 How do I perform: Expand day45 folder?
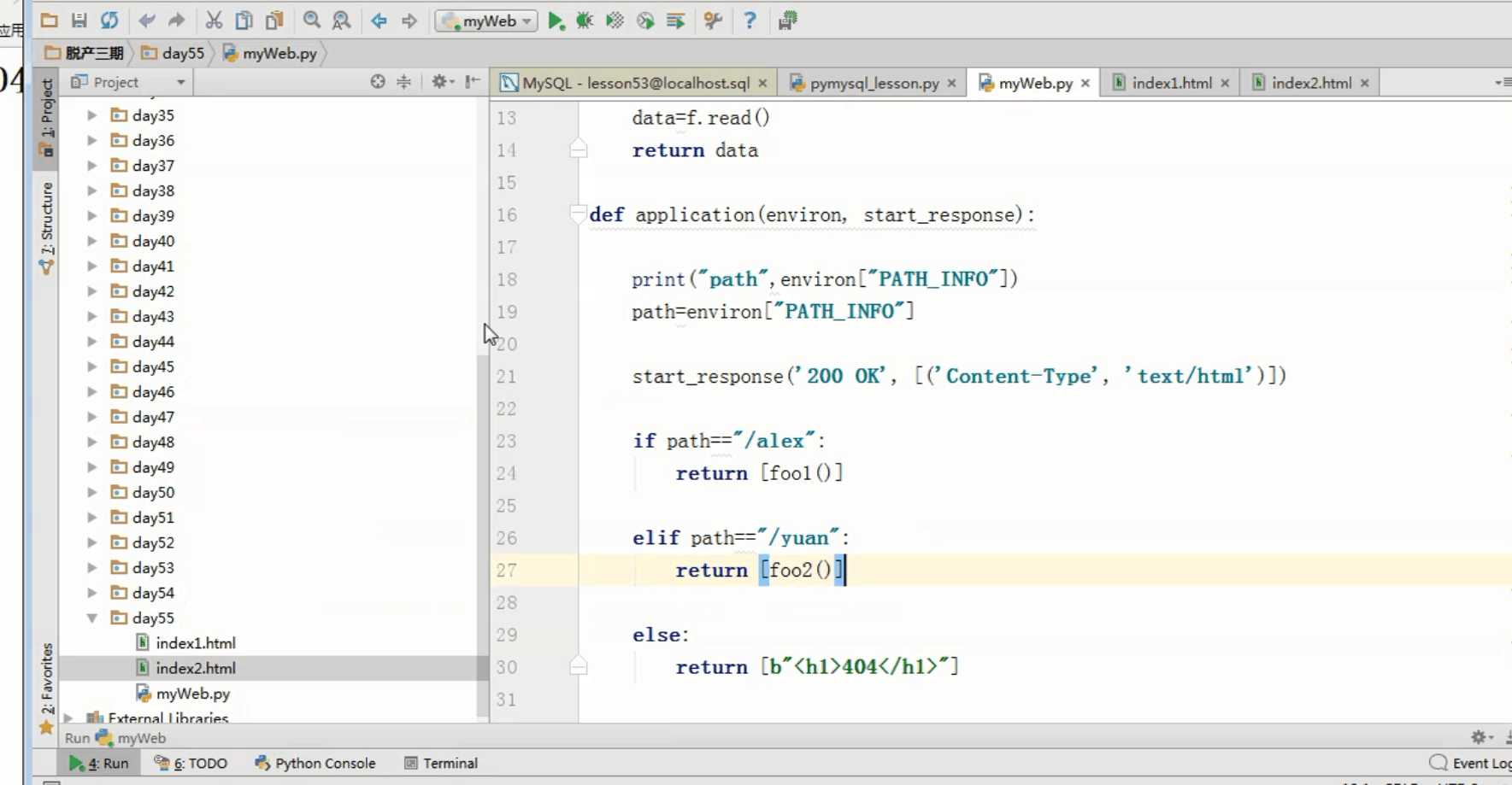(91, 366)
